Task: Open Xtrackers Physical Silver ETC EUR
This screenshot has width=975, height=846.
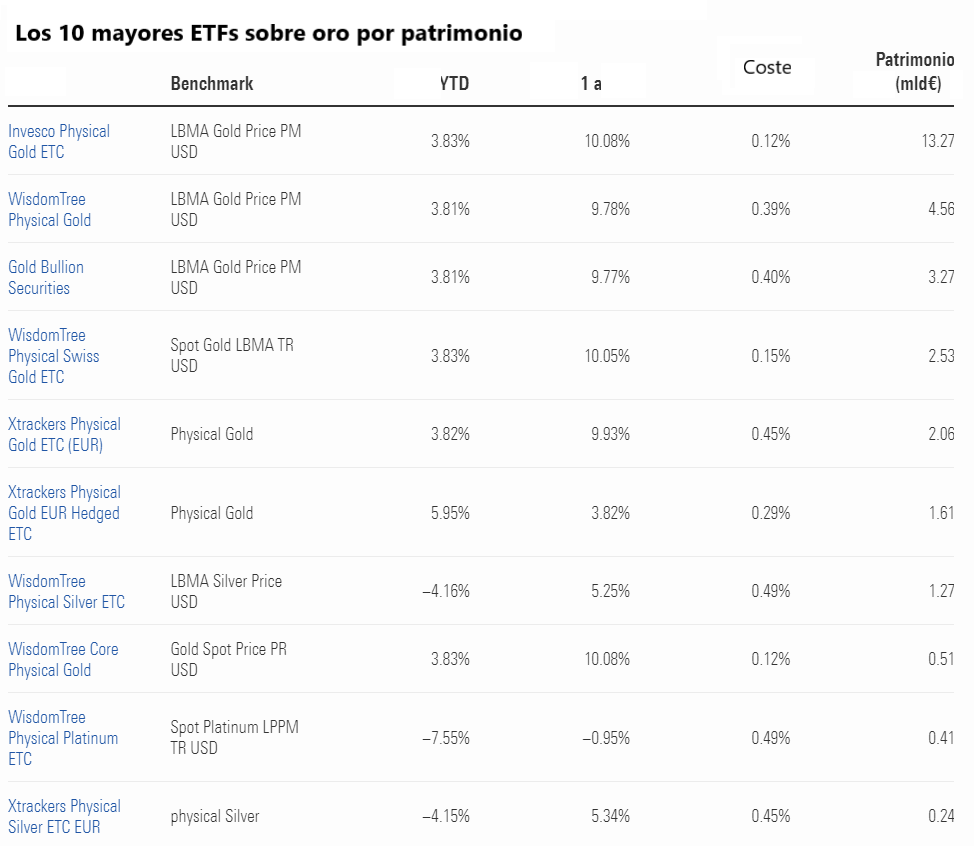Action: click(64, 817)
